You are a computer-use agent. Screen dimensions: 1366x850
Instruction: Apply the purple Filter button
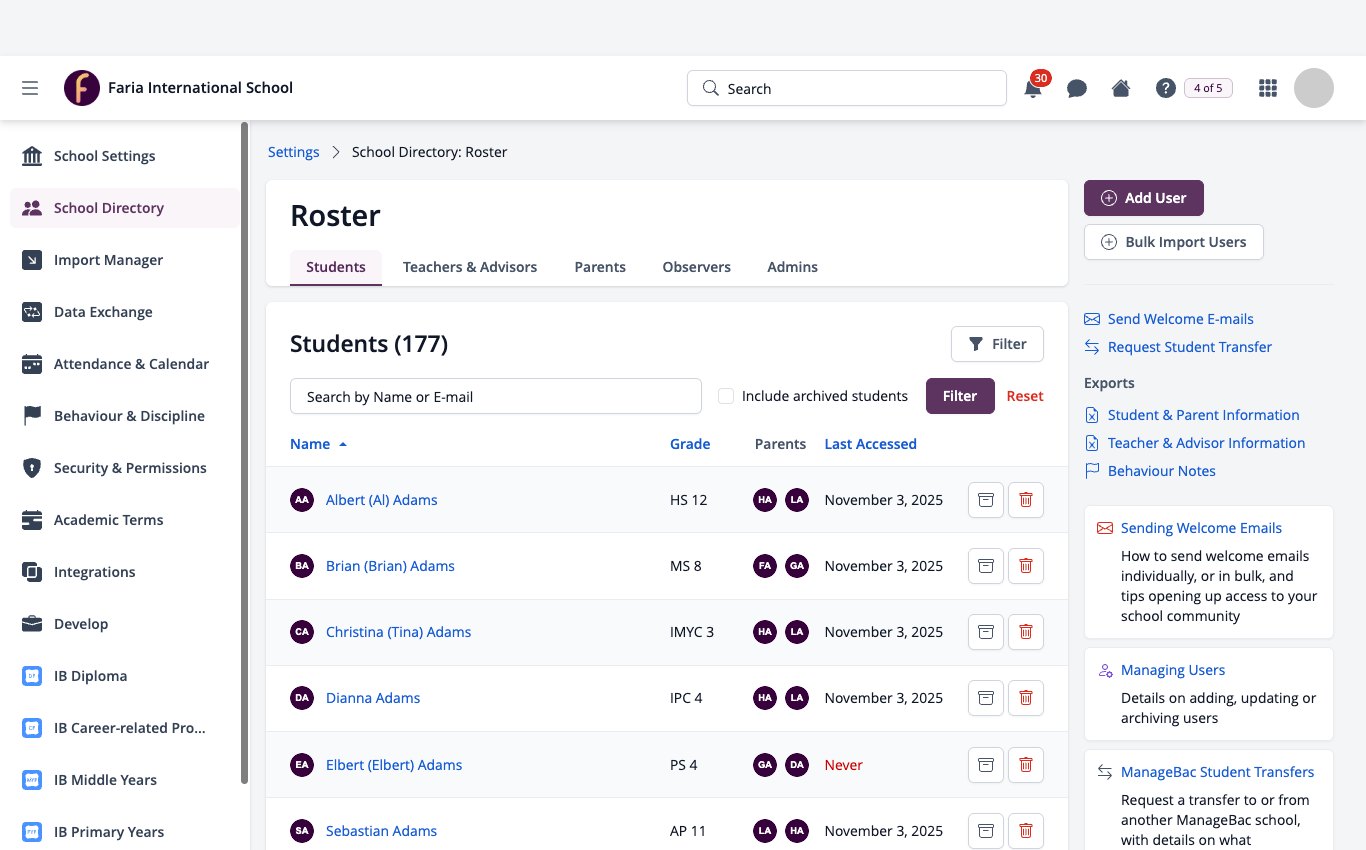click(960, 396)
